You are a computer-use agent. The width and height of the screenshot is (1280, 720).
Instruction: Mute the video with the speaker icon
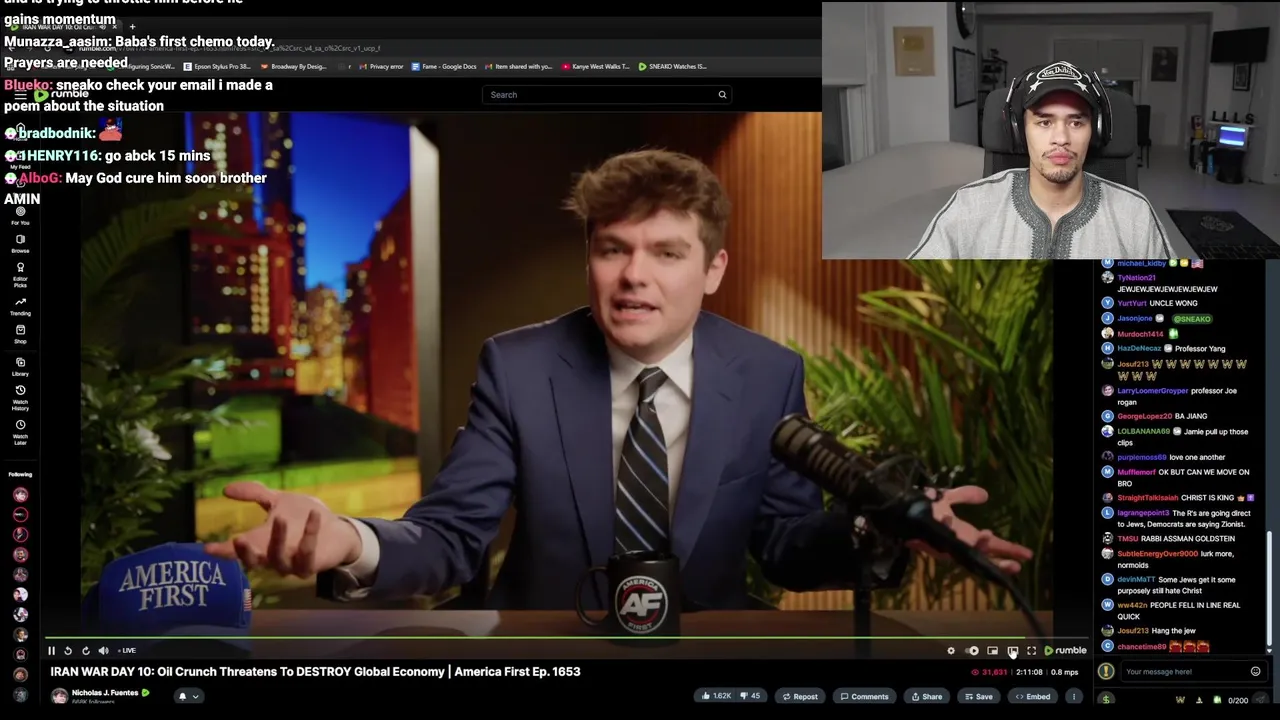point(102,651)
